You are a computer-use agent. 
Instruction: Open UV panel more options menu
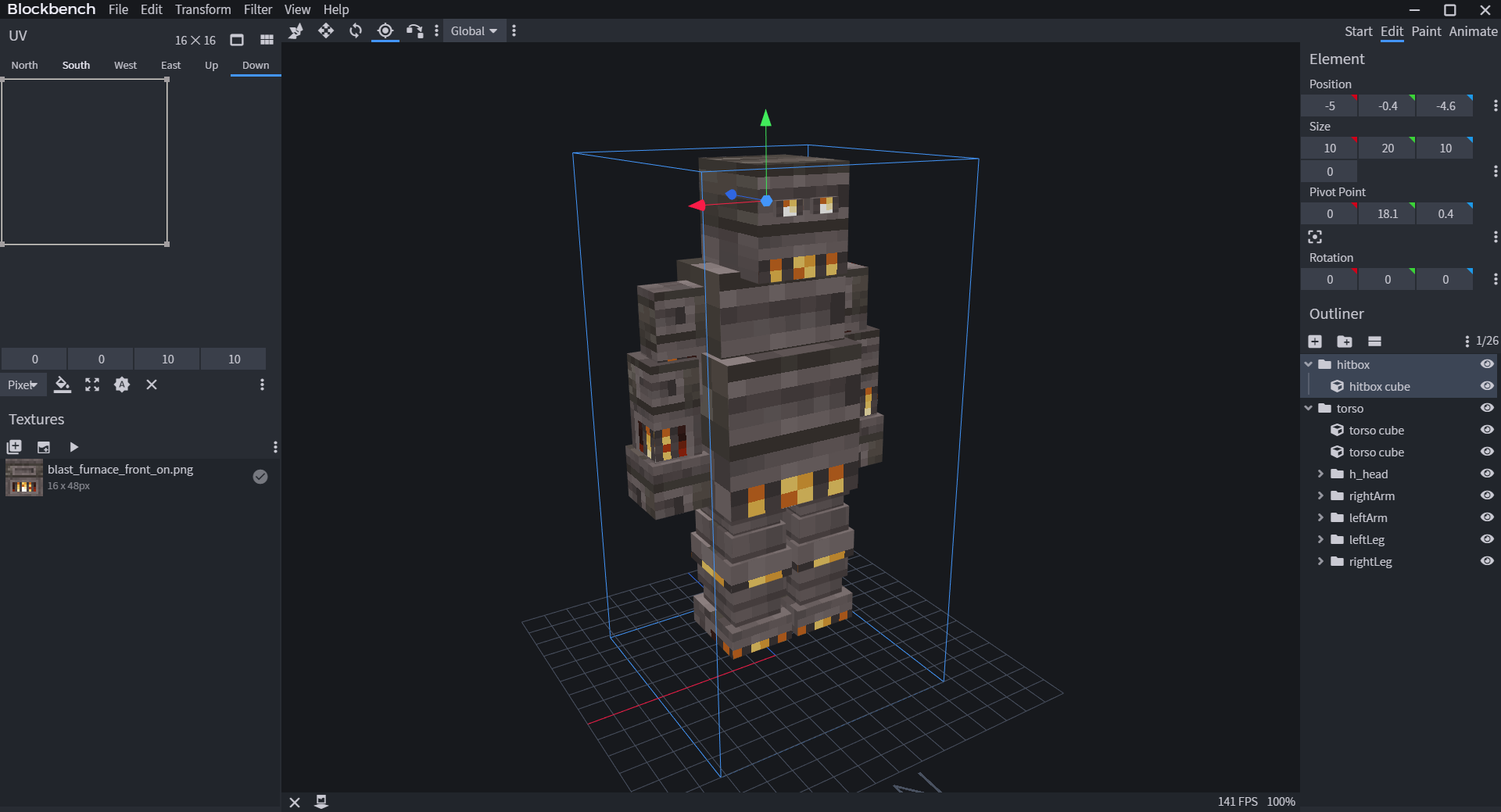262,385
